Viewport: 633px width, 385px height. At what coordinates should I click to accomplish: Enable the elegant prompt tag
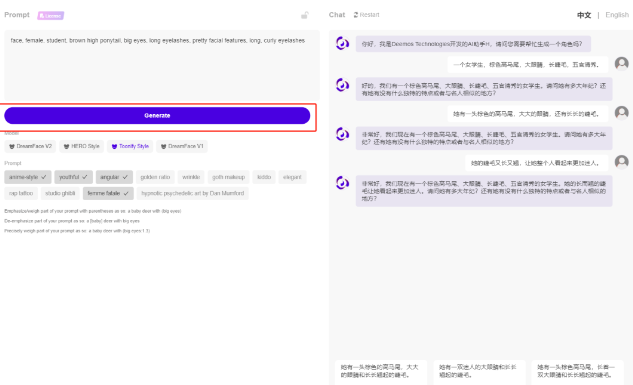pyautogui.click(x=292, y=177)
